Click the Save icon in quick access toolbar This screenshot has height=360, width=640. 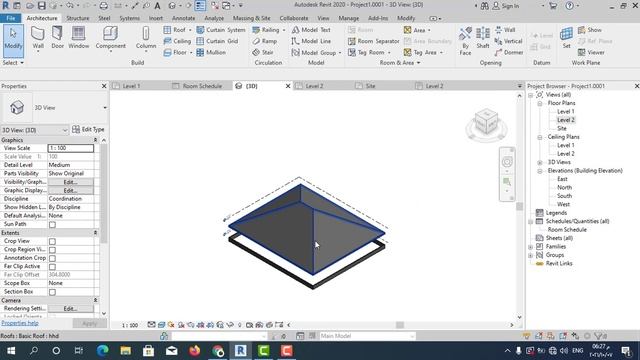coord(42,6)
